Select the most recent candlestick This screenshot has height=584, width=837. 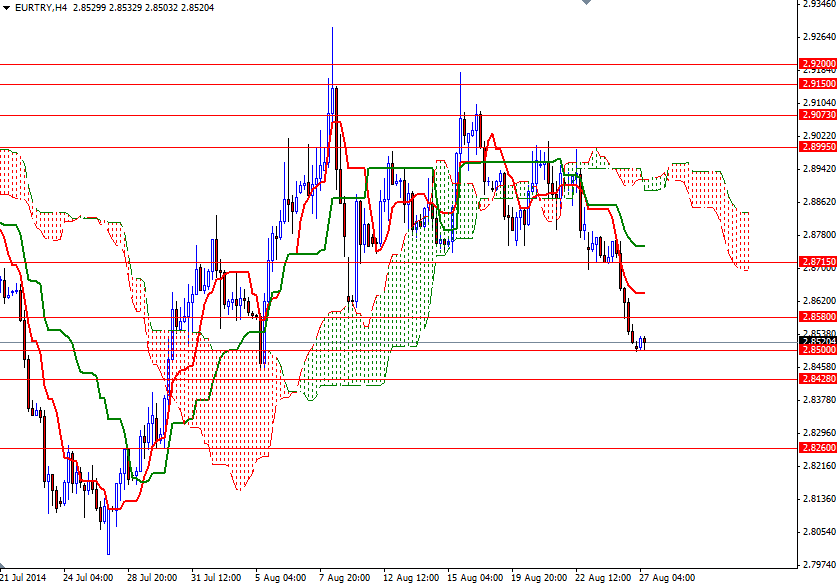point(643,342)
